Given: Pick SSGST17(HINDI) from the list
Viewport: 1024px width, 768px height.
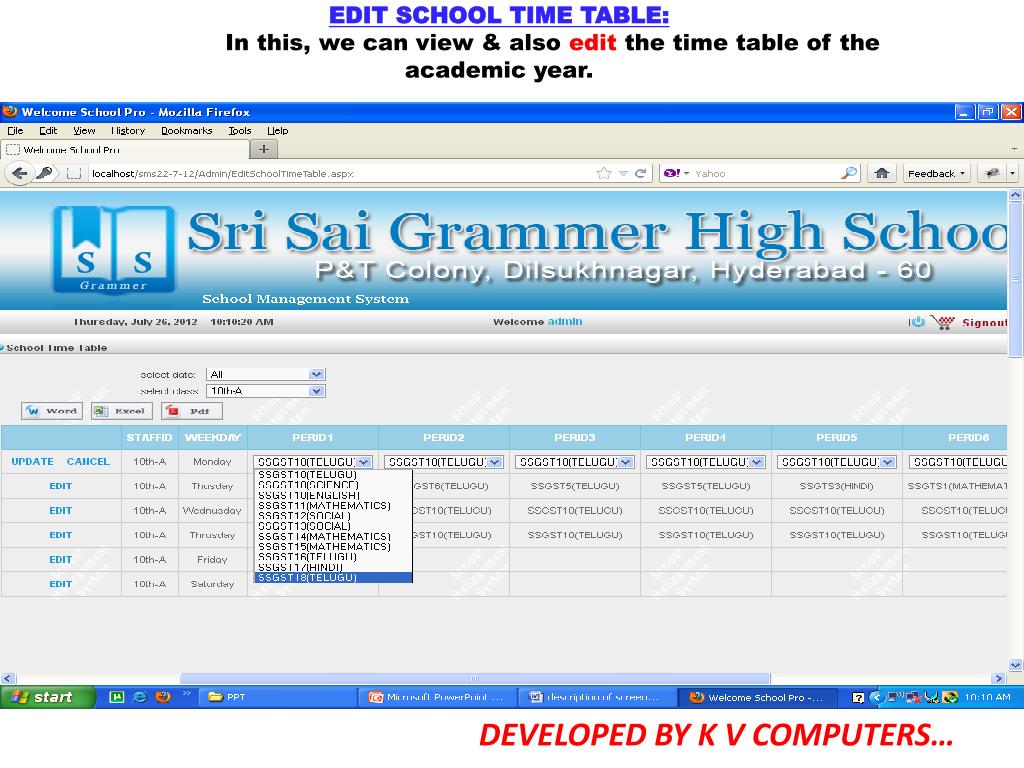Looking at the screenshot, I should (x=333, y=568).
